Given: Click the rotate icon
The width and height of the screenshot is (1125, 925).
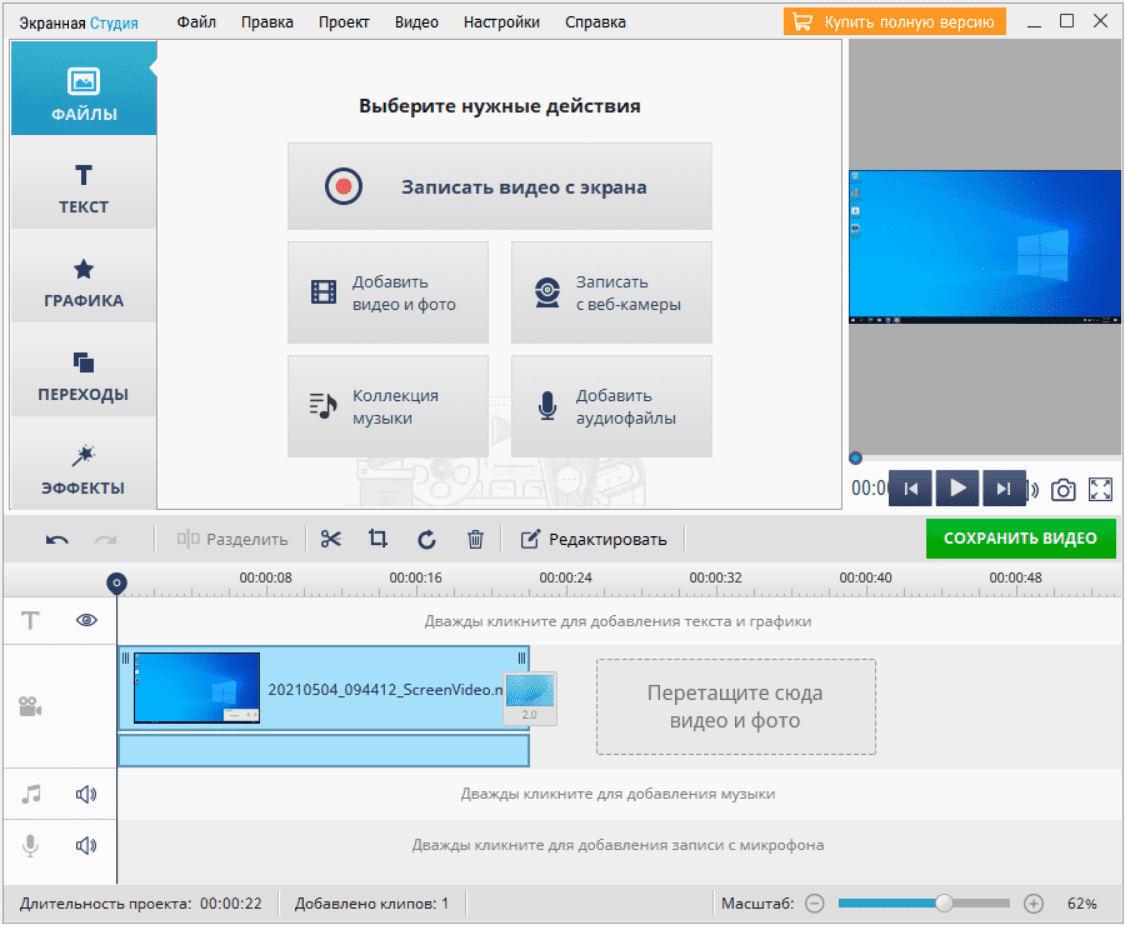Looking at the screenshot, I should coord(427,539).
